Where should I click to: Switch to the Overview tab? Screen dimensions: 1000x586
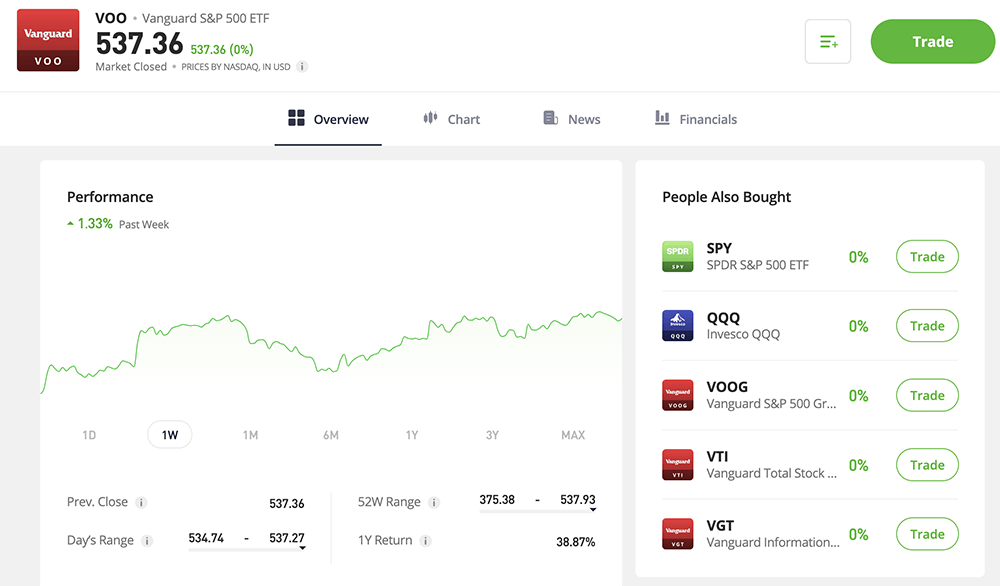click(x=328, y=118)
